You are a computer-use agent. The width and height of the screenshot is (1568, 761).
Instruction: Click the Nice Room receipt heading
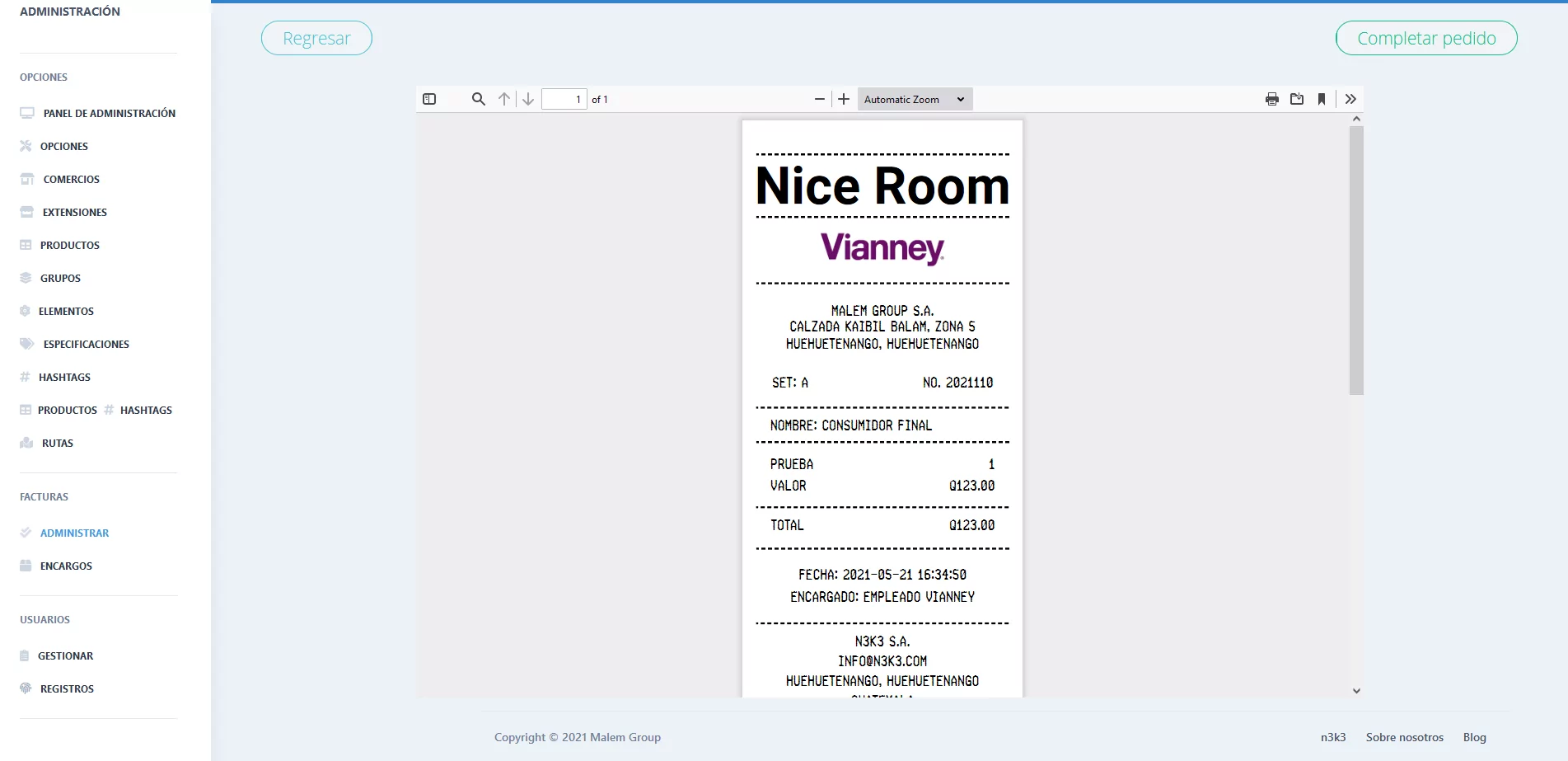882,186
